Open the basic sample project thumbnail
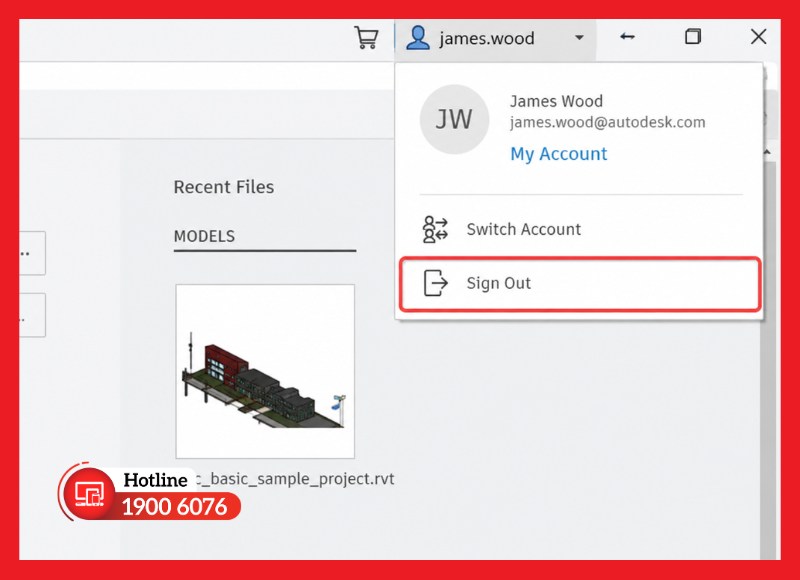The image size is (800, 580). [x=265, y=371]
